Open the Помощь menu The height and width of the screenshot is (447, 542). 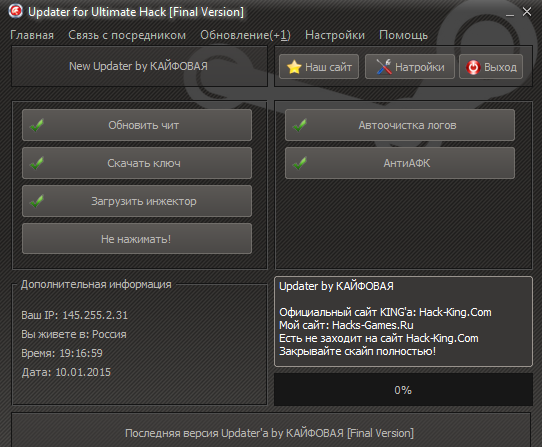click(403, 35)
